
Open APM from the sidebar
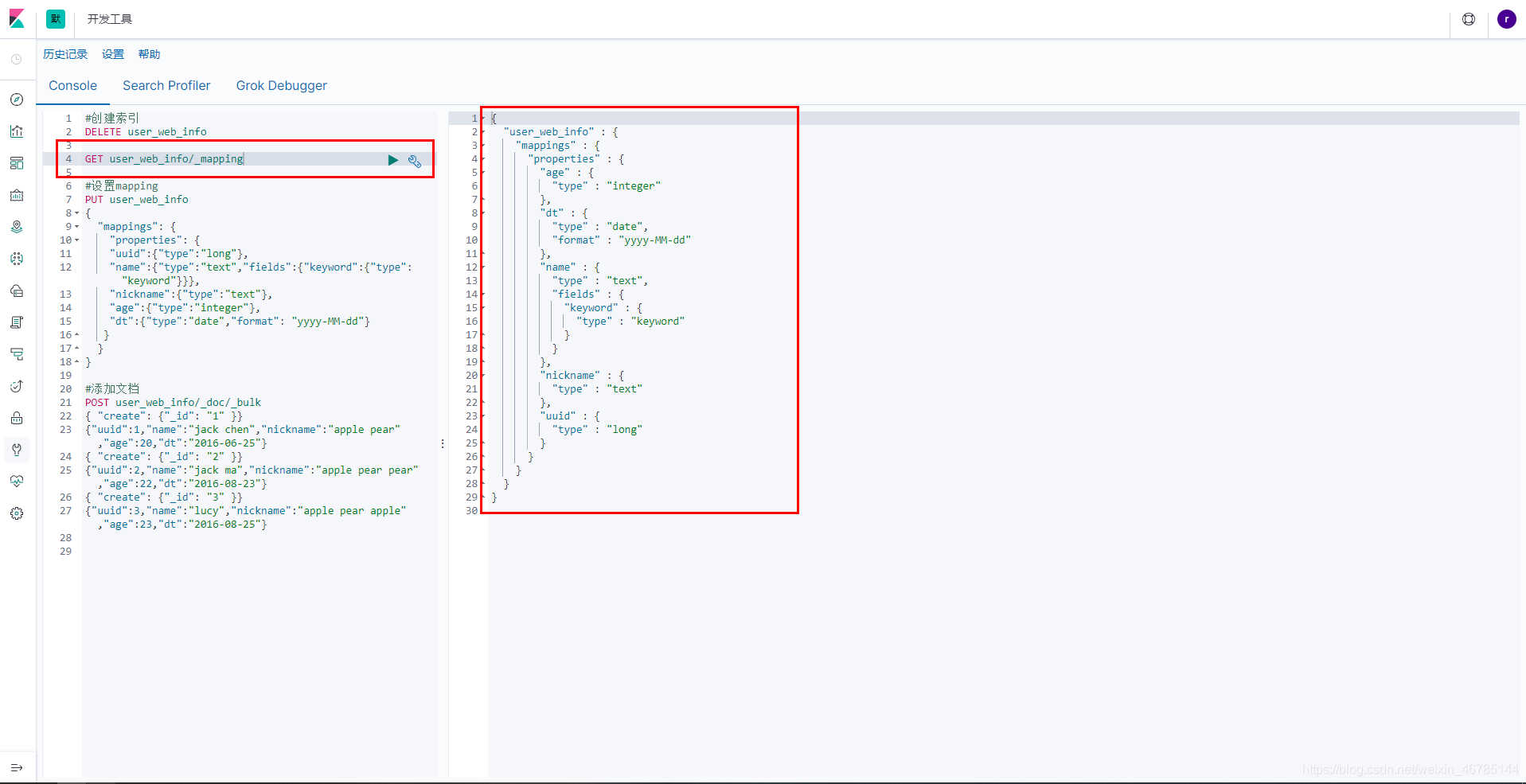click(17, 354)
